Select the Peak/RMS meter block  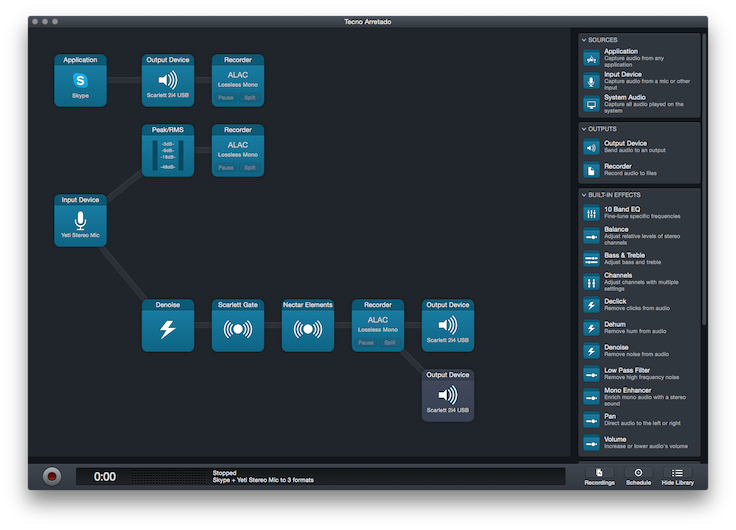167,151
